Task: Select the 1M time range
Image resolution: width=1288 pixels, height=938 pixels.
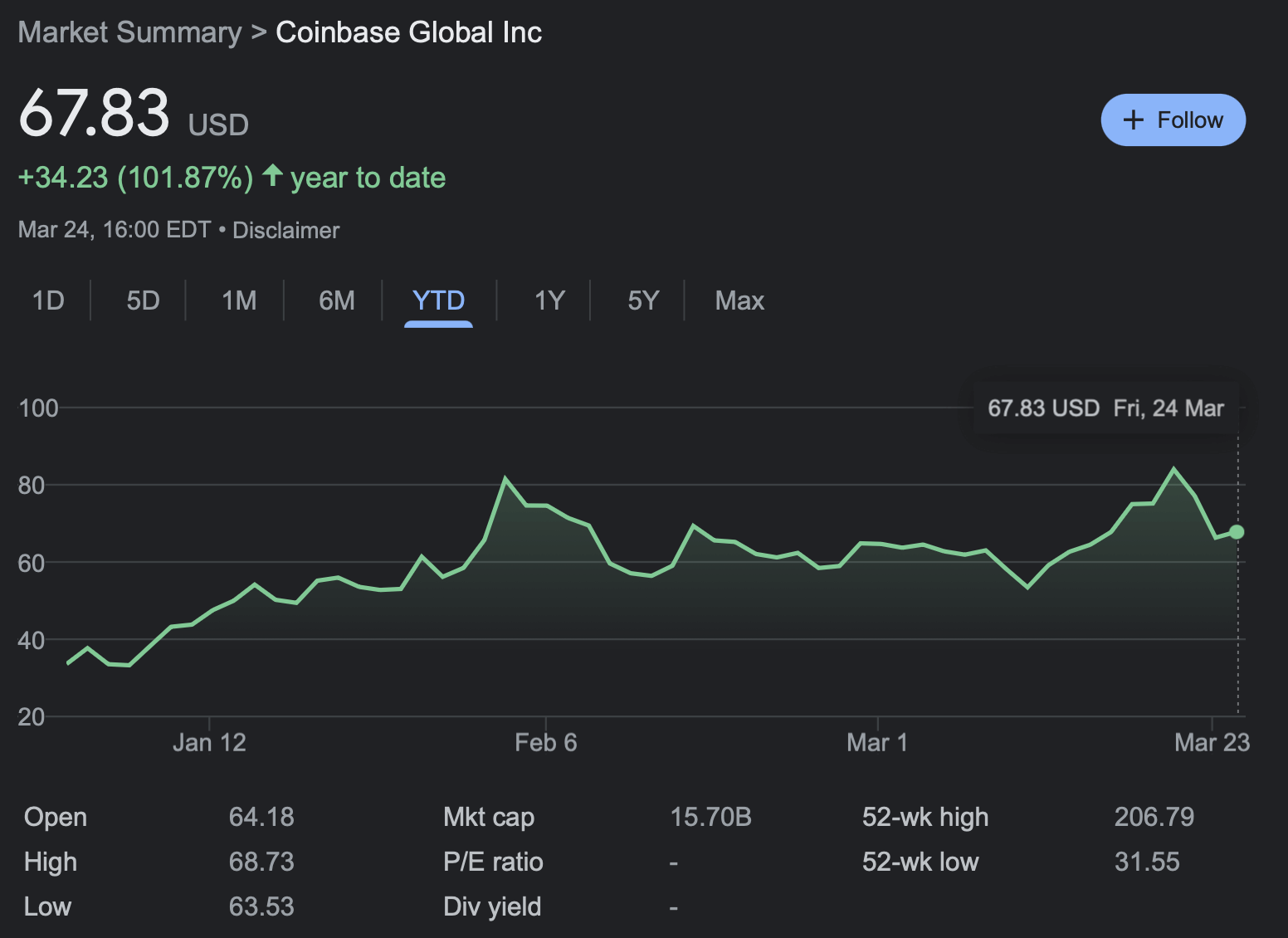Action: [x=239, y=300]
